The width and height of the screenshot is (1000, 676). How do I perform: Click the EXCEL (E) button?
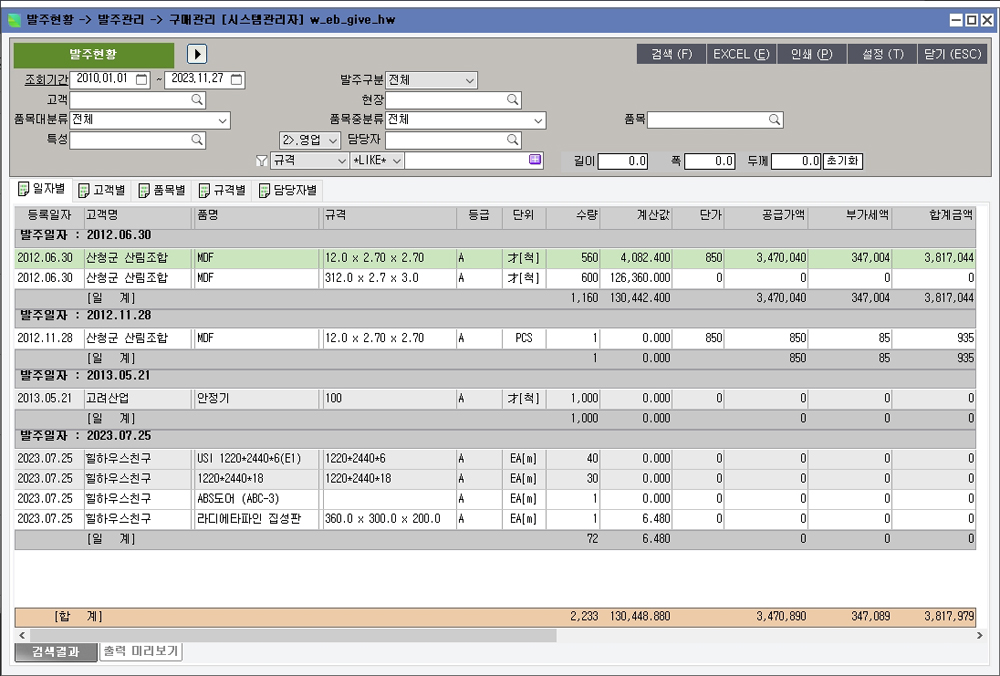click(x=742, y=54)
